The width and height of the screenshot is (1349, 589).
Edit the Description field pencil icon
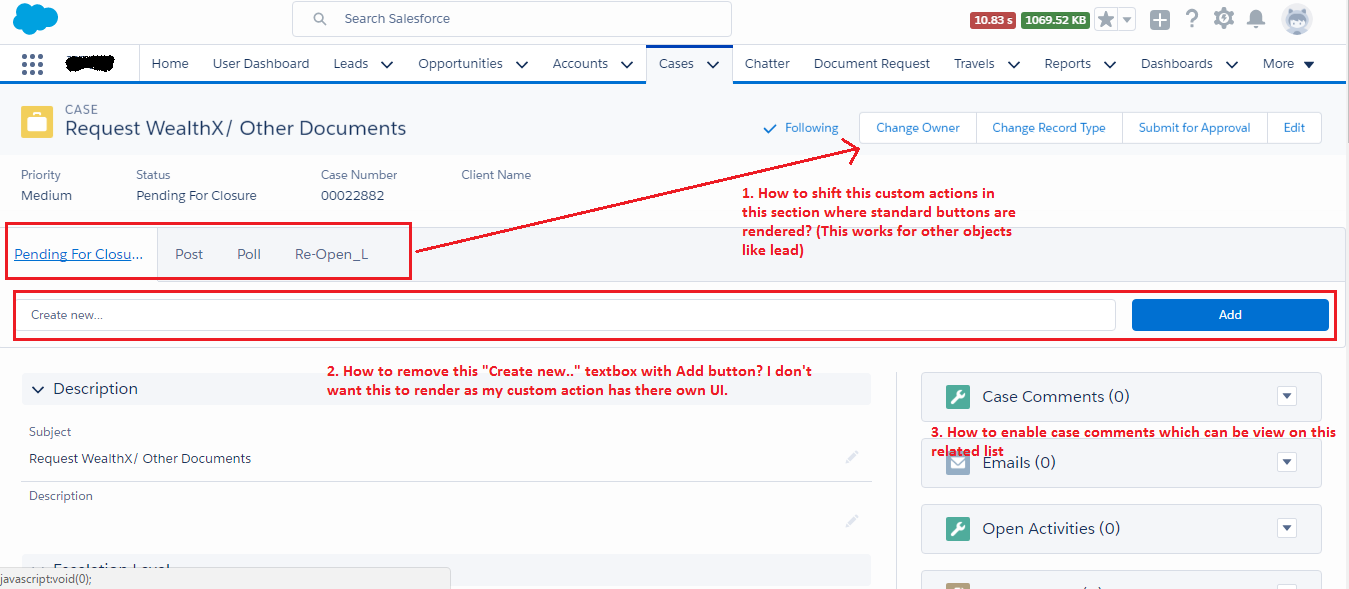[852, 521]
